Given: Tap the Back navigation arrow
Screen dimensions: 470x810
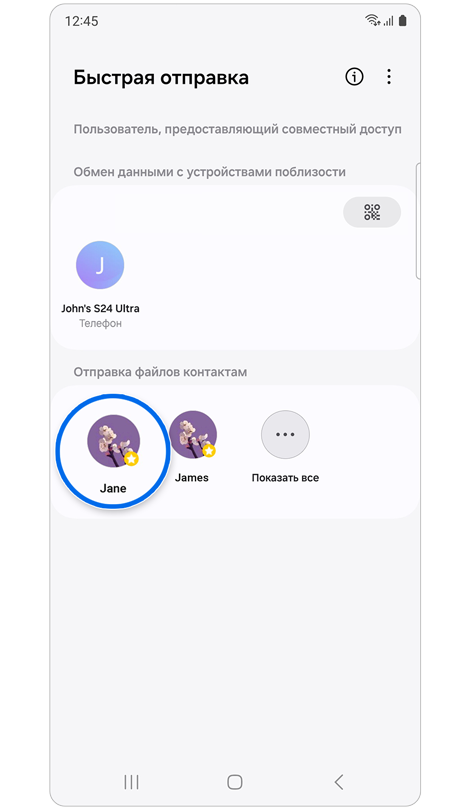Looking at the screenshot, I should (339, 782).
